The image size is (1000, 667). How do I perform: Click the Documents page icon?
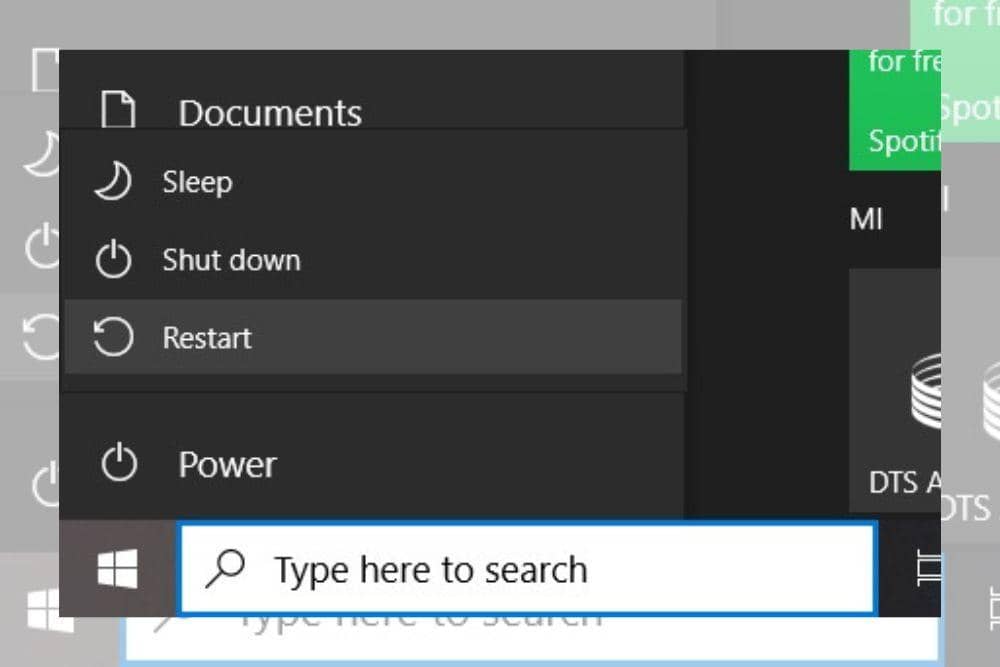point(119,110)
